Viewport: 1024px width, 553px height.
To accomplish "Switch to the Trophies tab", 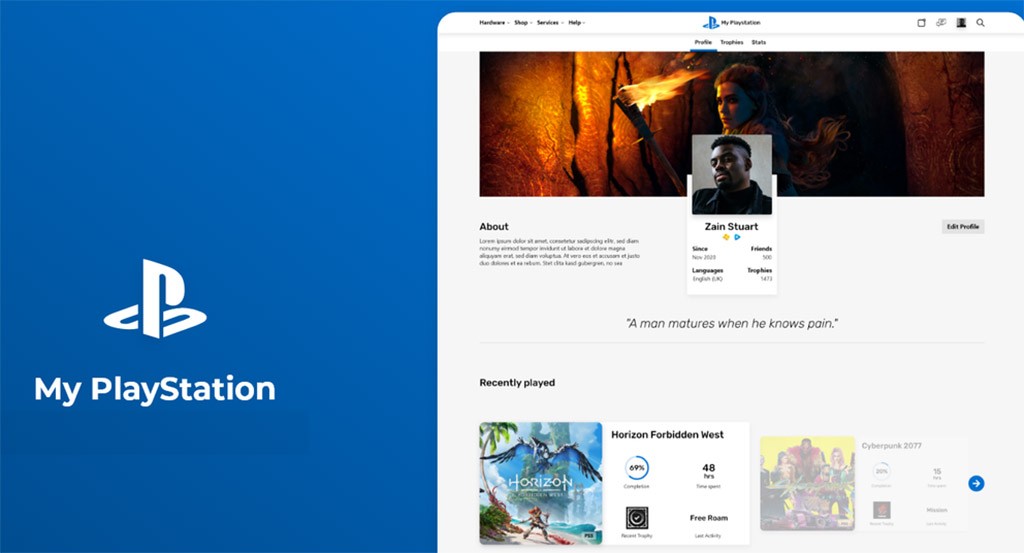I will (x=731, y=42).
